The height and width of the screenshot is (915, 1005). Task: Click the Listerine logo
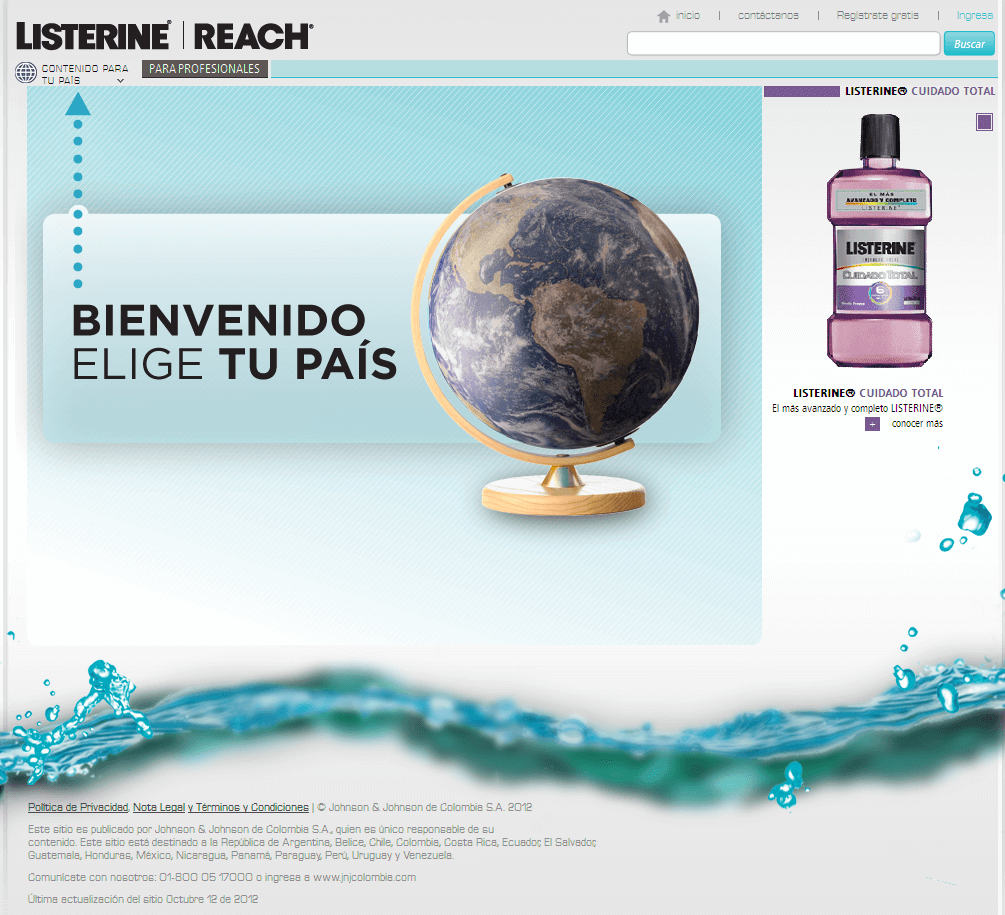pyautogui.click(x=93, y=36)
